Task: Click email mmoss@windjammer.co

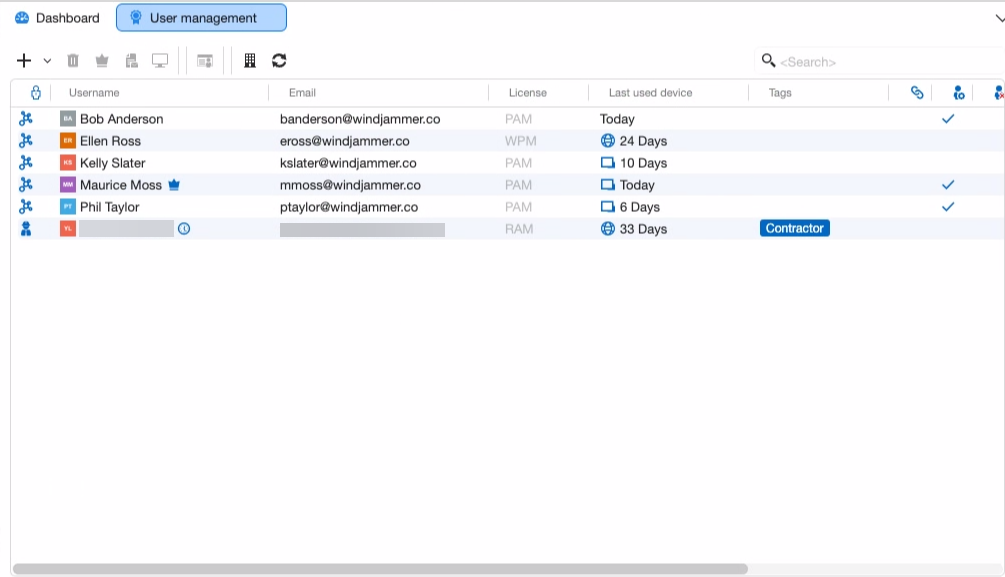Action: (351, 185)
